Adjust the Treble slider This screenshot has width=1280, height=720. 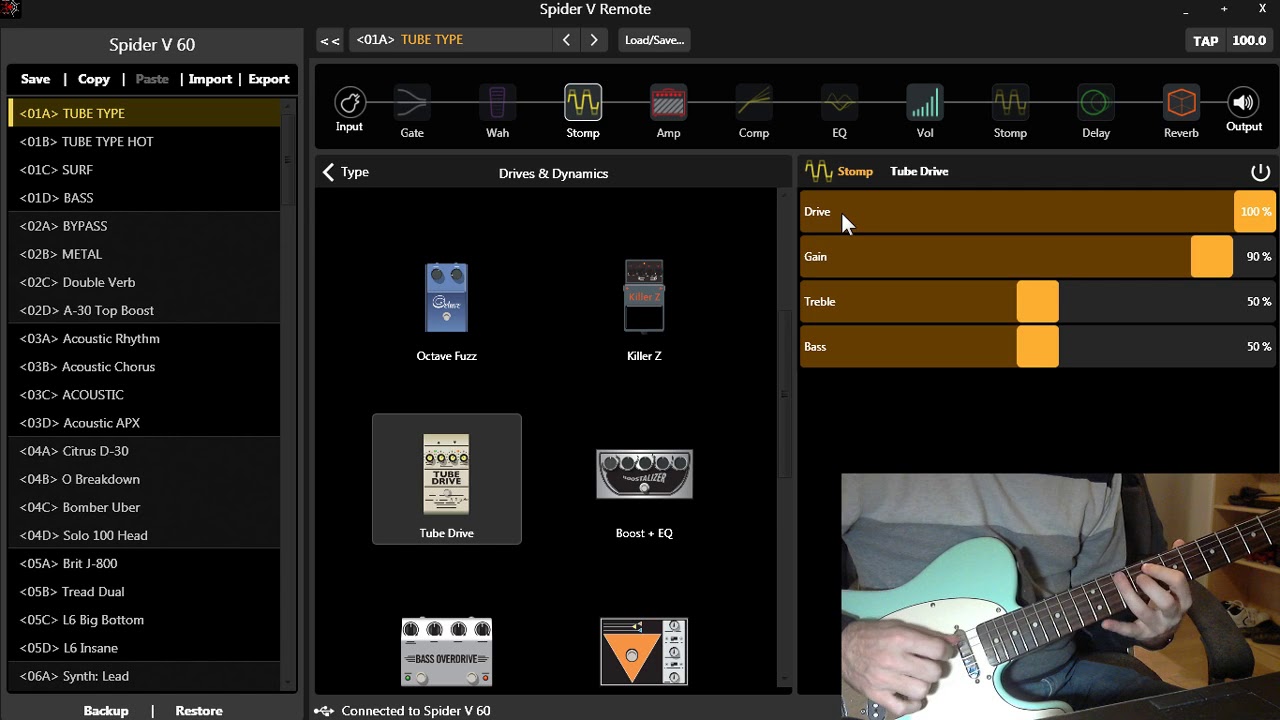1038,302
